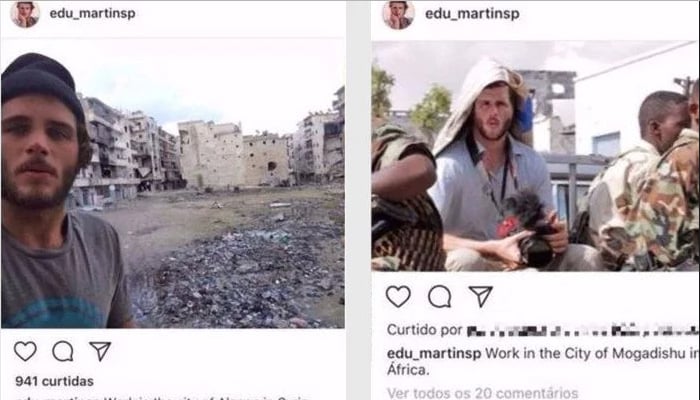
Task: Tap comment bubble on Mogadishu post
Action: click(x=440, y=296)
